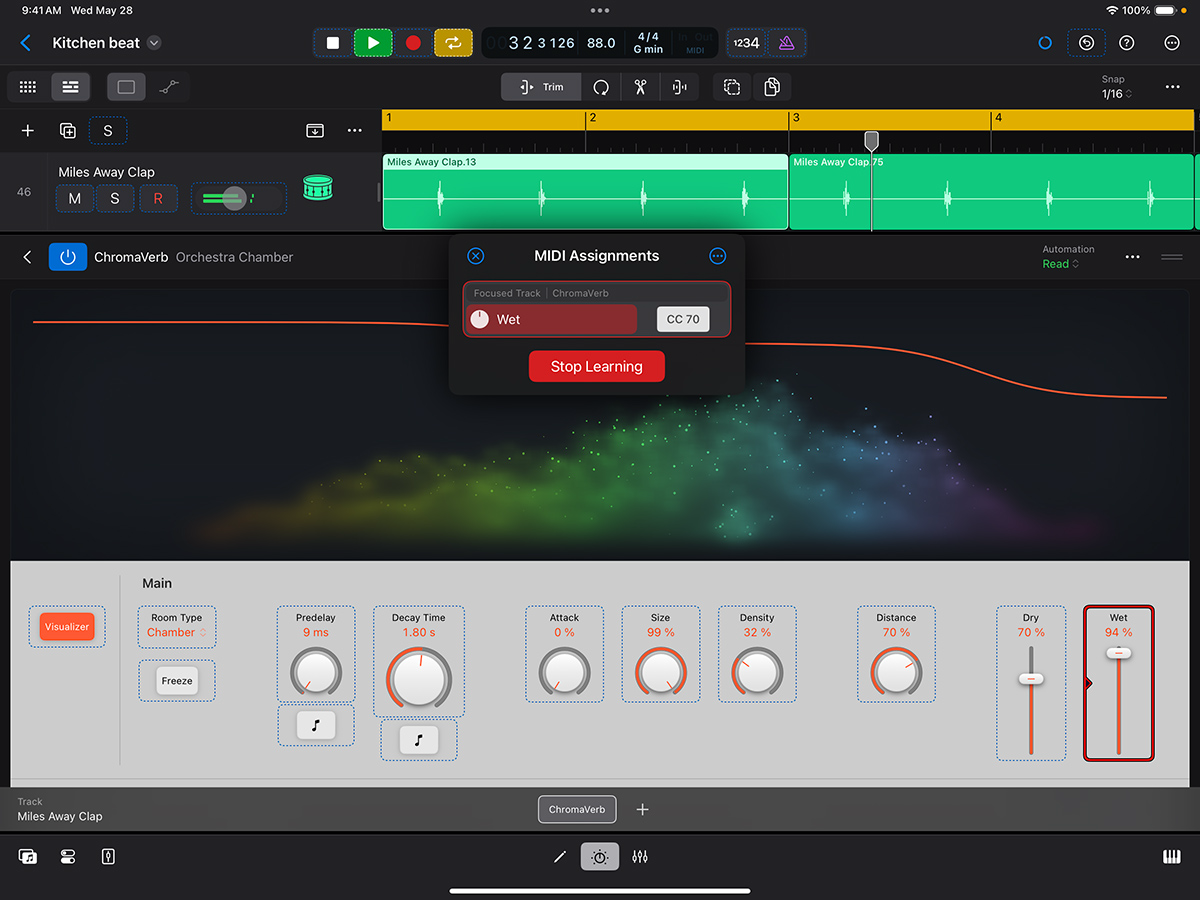Screen dimensions: 1200x900
Task: Show the keyboard play surface
Action: (x=1172, y=857)
